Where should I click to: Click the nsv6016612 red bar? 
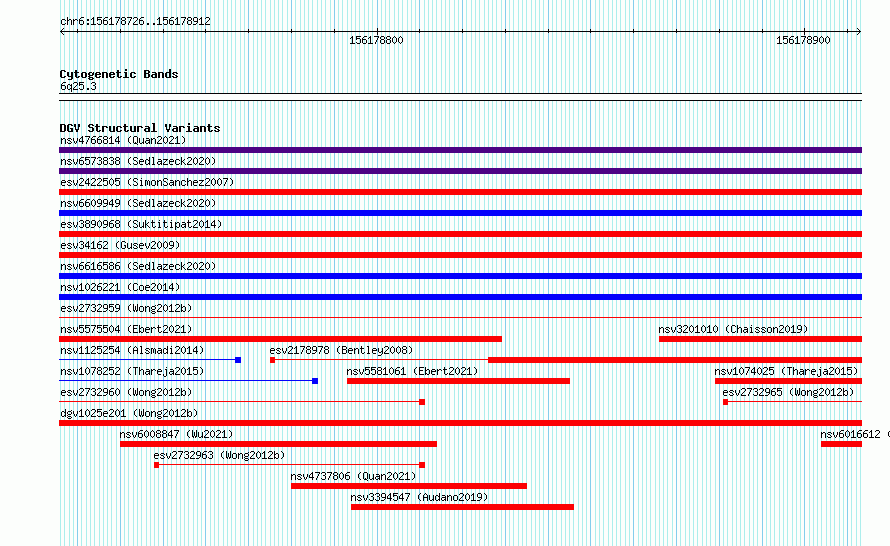tap(841, 444)
